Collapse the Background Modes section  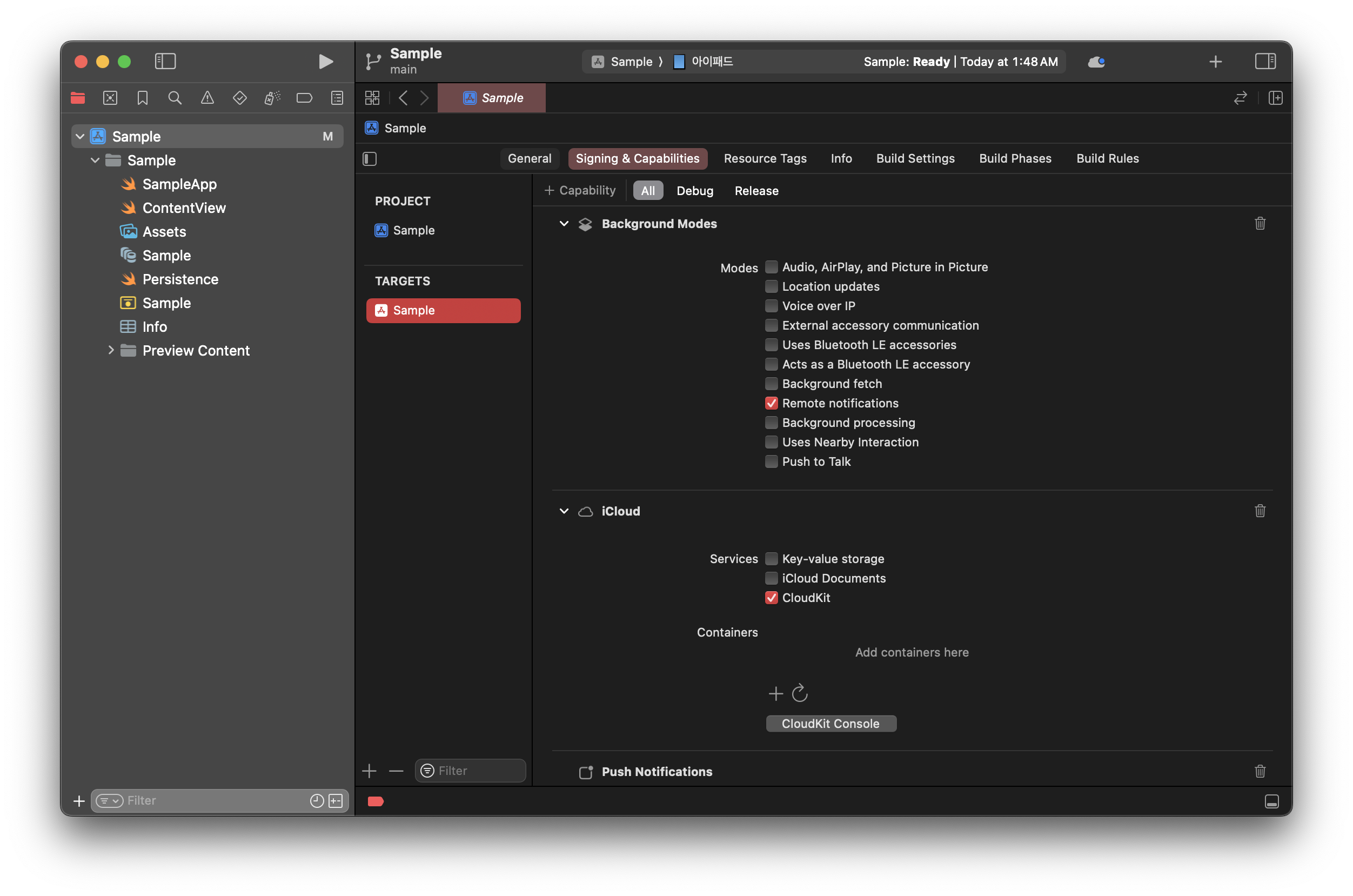click(564, 223)
